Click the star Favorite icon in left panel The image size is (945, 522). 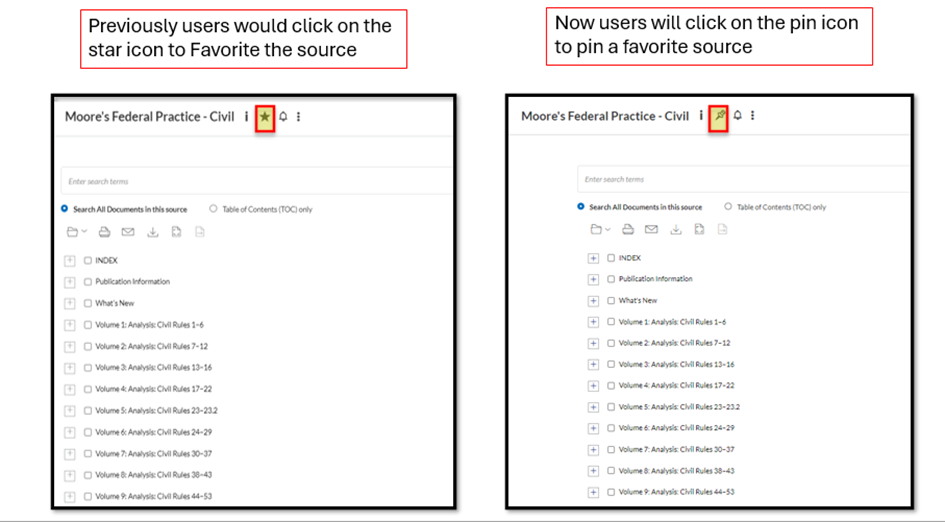pos(265,117)
